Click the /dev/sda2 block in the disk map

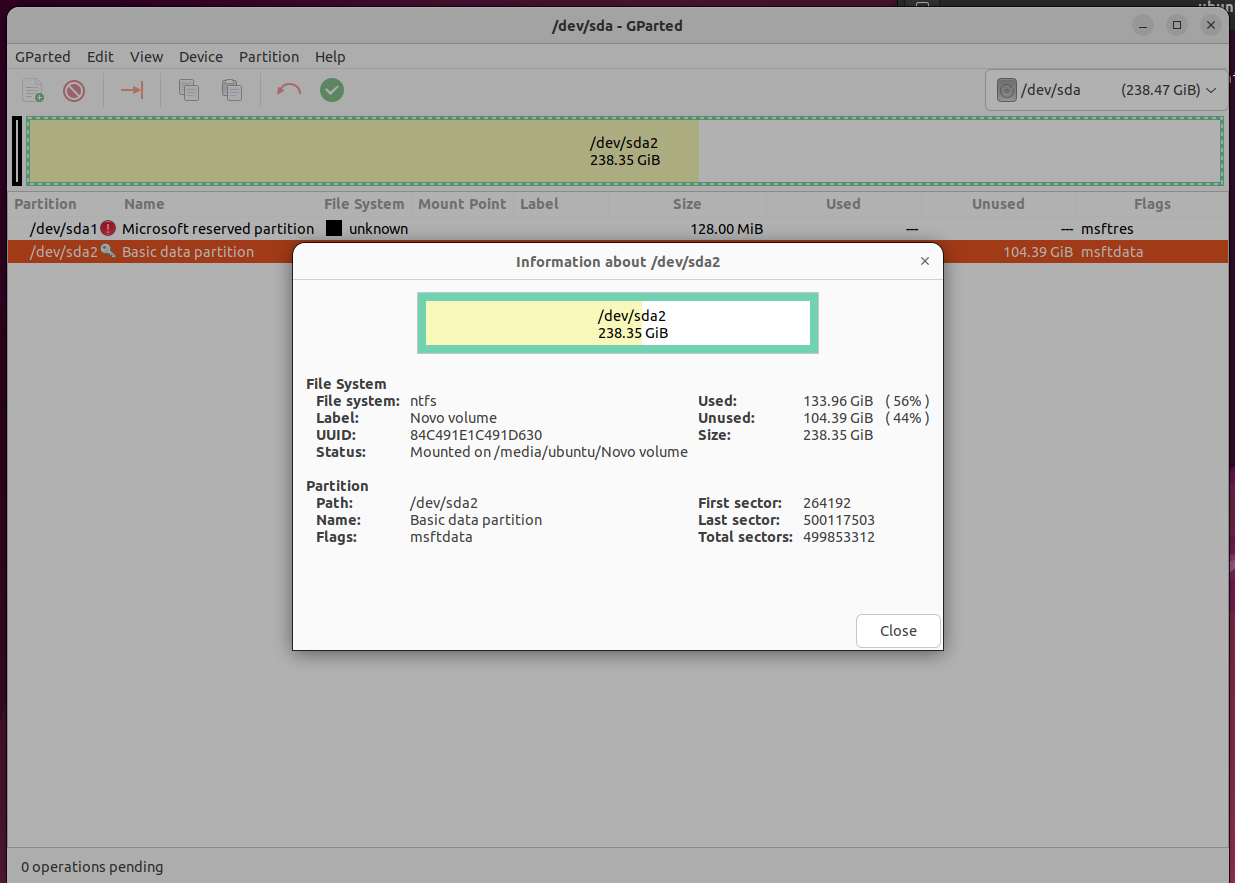(x=624, y=151)
